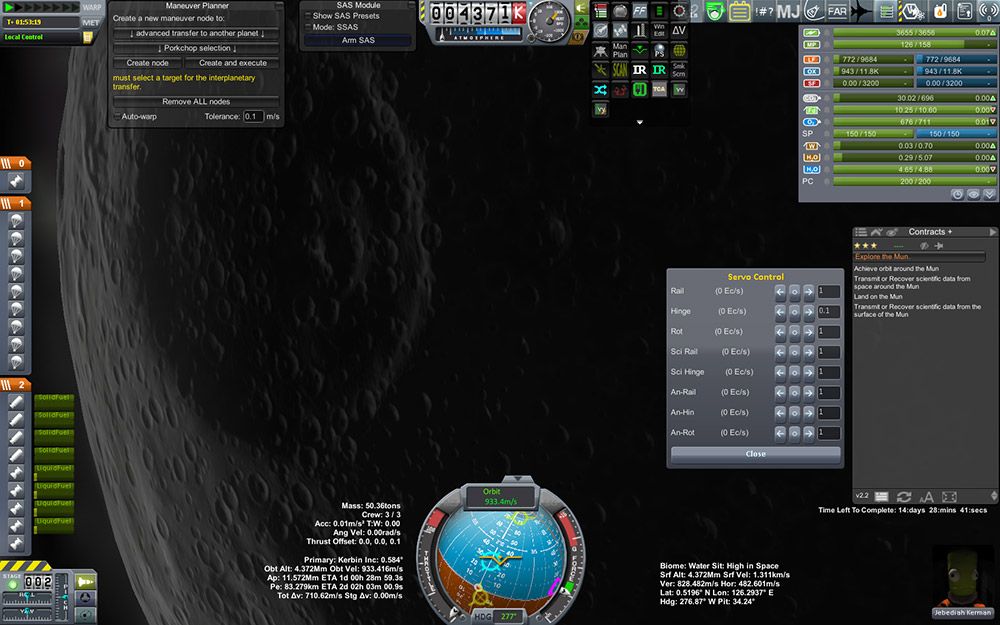Toggle visibility eye icon in resource panel
1000x625 pixels.
tap(973, 195)
